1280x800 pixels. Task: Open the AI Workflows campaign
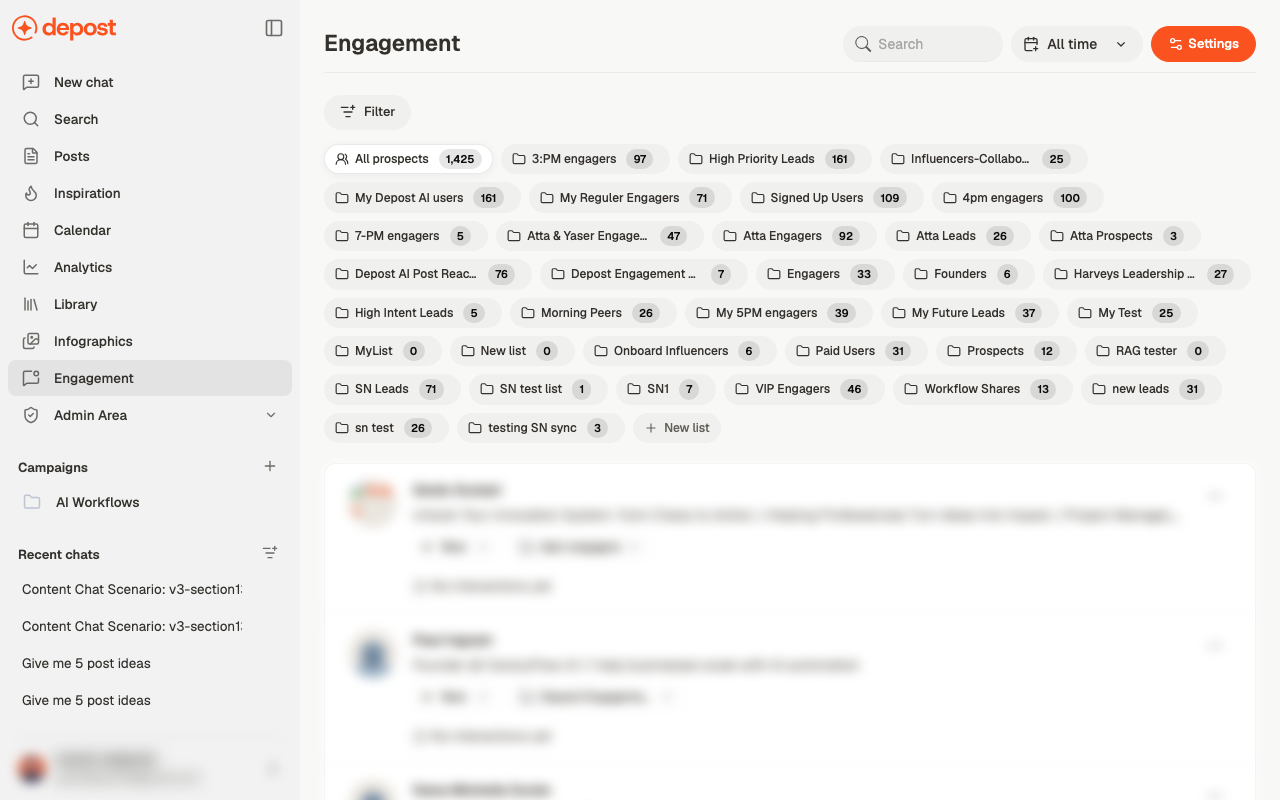(150, 502)
